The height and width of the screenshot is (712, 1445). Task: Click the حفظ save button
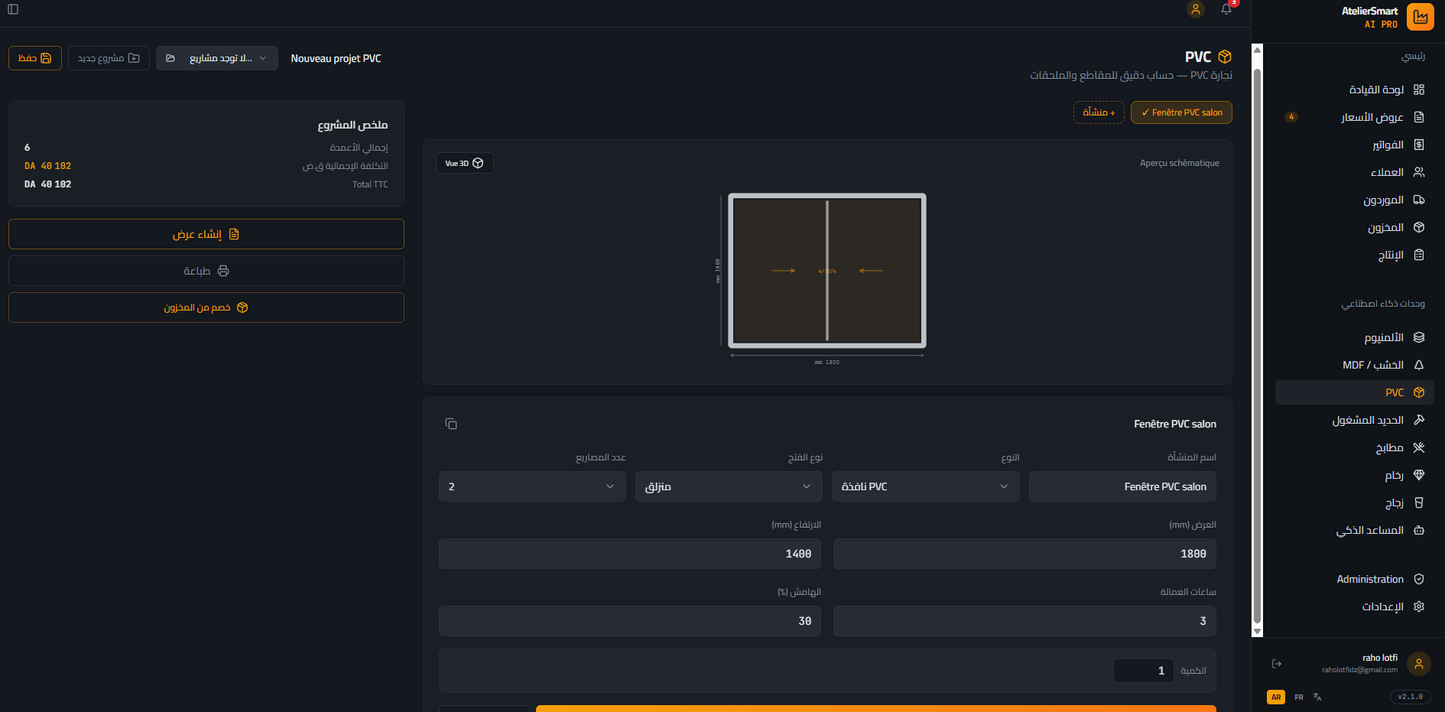coord(35,58)
